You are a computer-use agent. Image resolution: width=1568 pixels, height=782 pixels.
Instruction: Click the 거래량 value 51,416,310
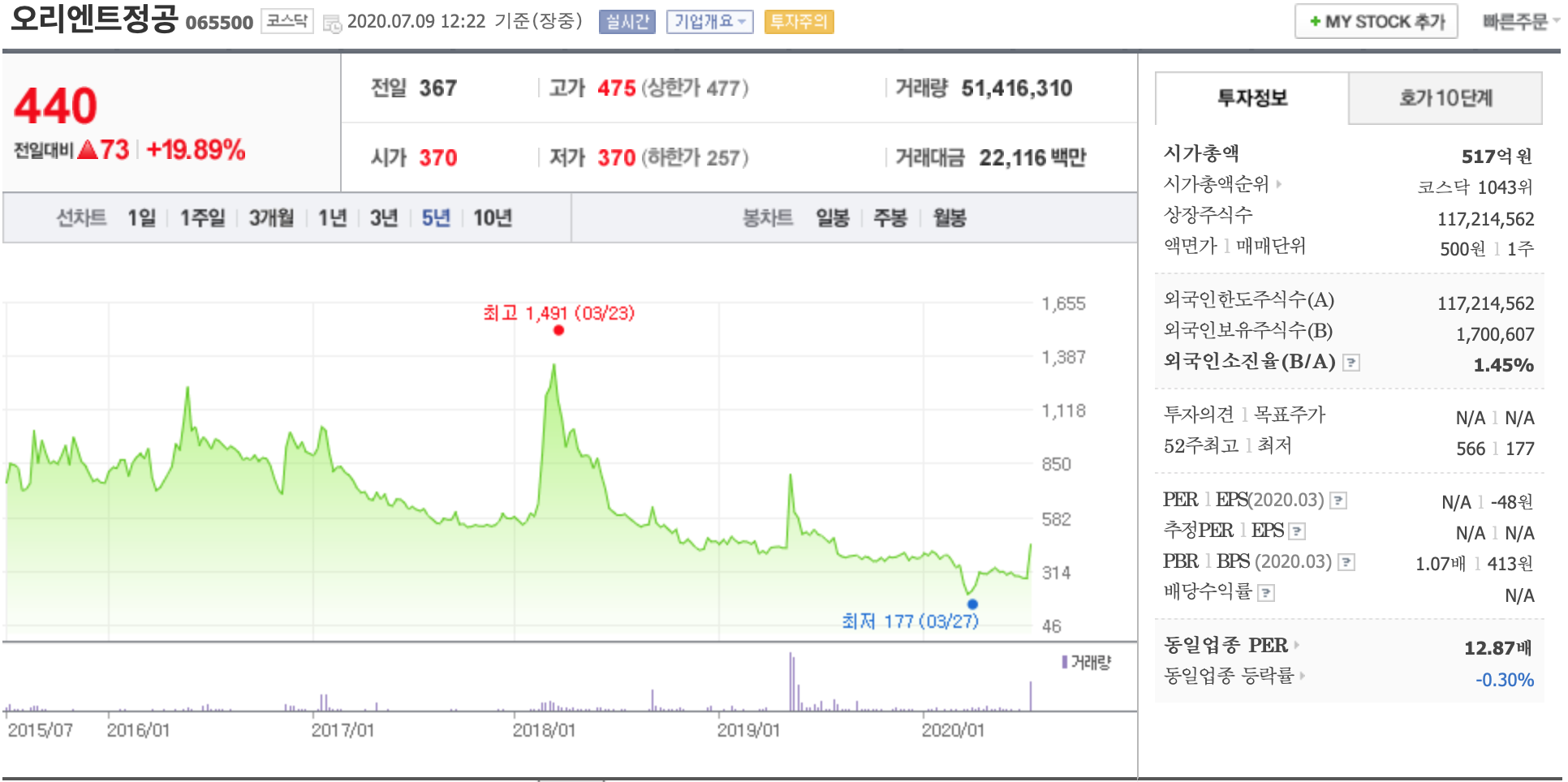(x=1017, y=88)
